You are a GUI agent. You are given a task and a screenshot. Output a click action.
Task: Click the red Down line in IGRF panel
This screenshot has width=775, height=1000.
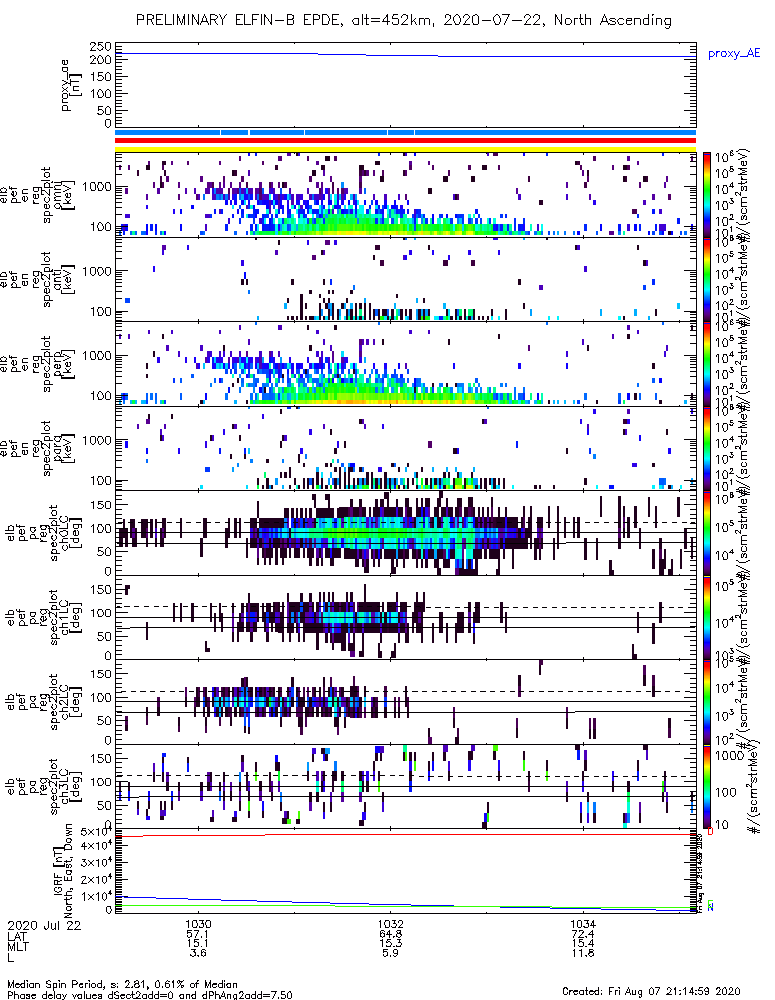point(406,834)
